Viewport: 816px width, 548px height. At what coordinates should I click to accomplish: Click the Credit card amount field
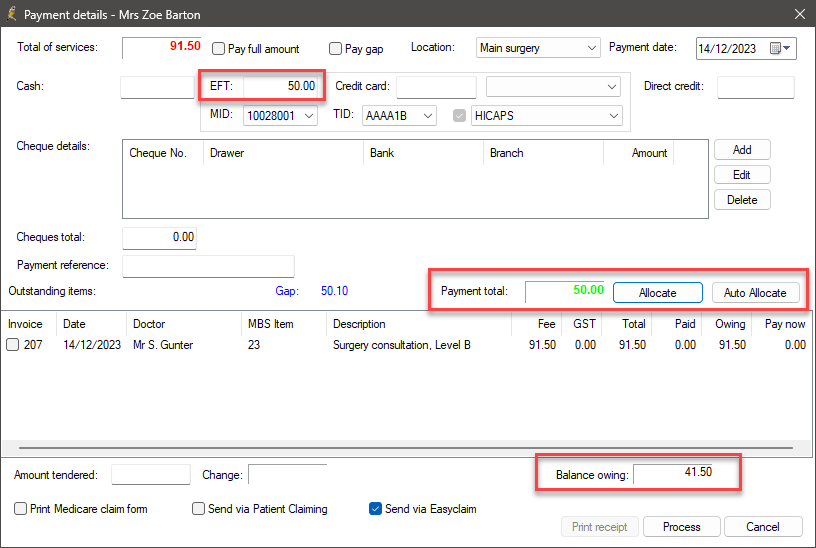[436, 87]
